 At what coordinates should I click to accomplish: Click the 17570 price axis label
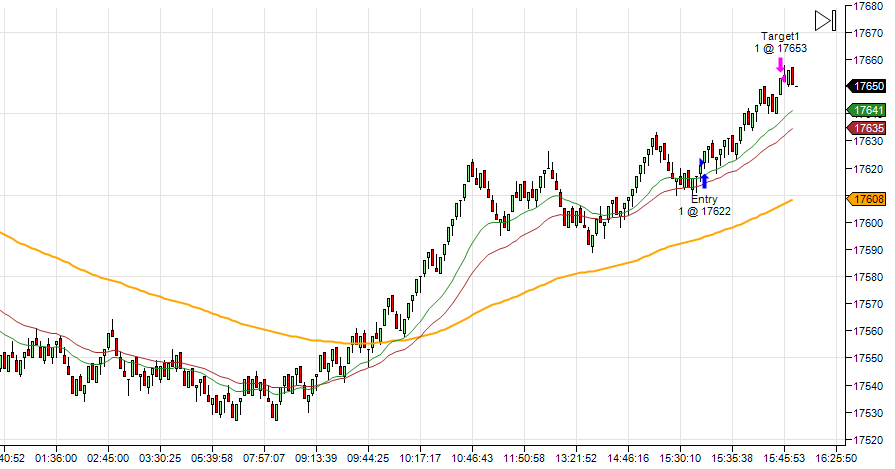(868, 304)
